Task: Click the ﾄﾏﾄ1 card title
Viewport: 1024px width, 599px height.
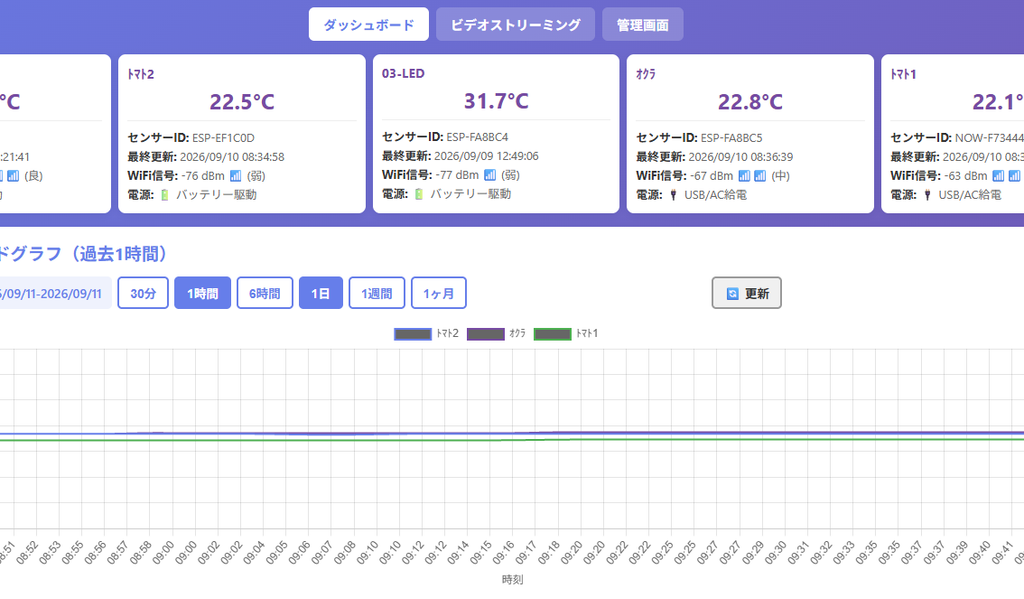Action: coord(904,74)
